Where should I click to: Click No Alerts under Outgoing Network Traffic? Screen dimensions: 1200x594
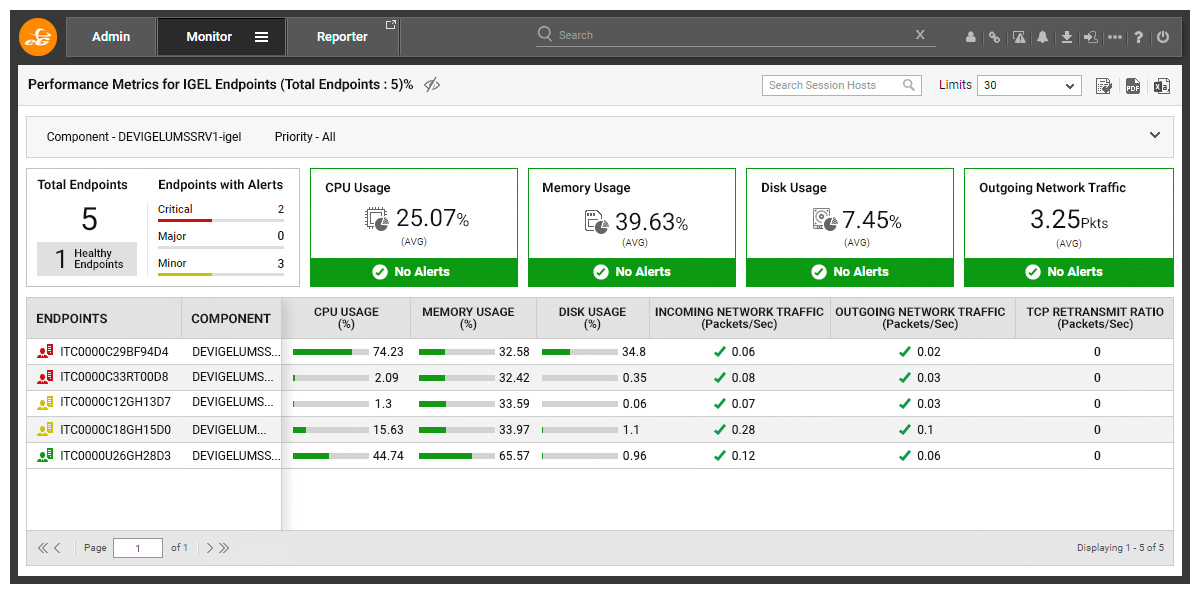click(1068, 272)
